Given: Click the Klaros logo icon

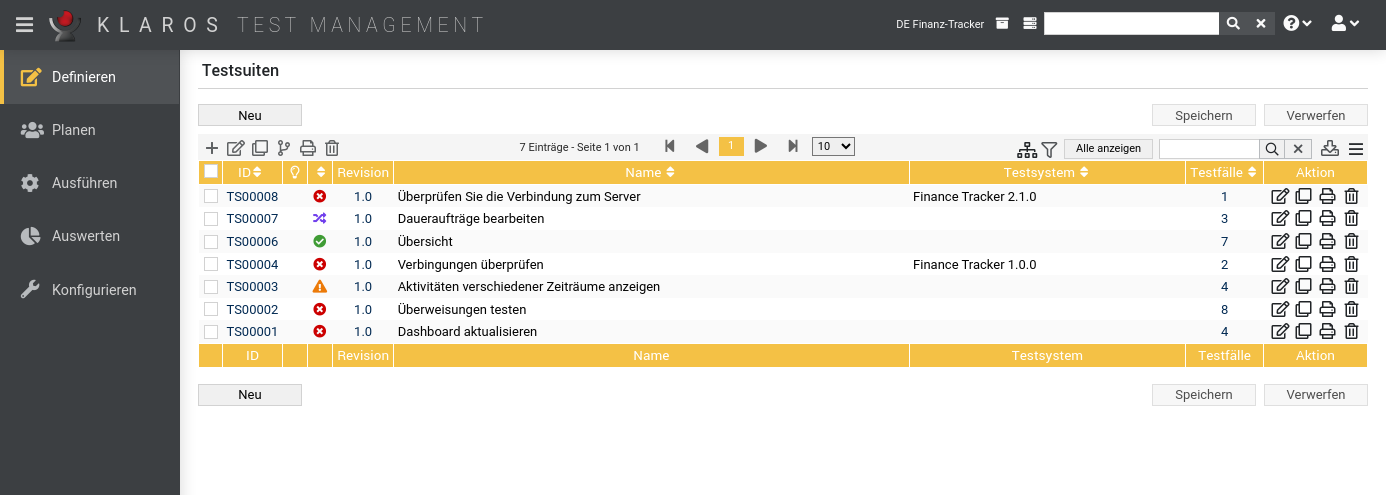Looking at the screenshot, I should tap(65, 25).
